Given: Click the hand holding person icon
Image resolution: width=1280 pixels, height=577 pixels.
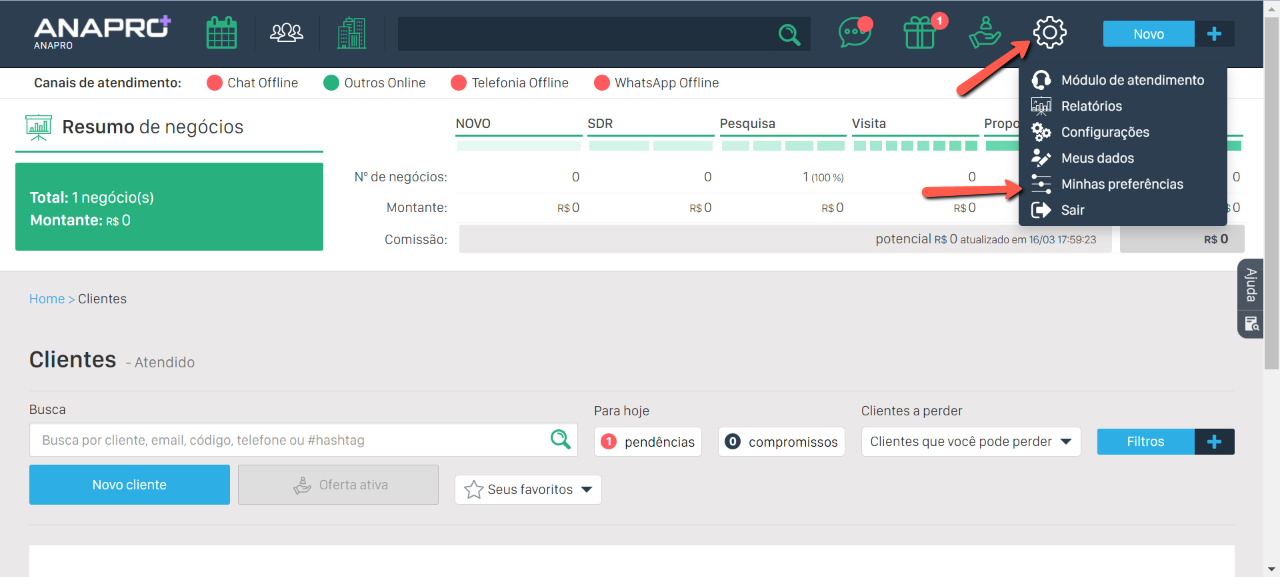Looking at the screenshot, I should click(985, 33).
